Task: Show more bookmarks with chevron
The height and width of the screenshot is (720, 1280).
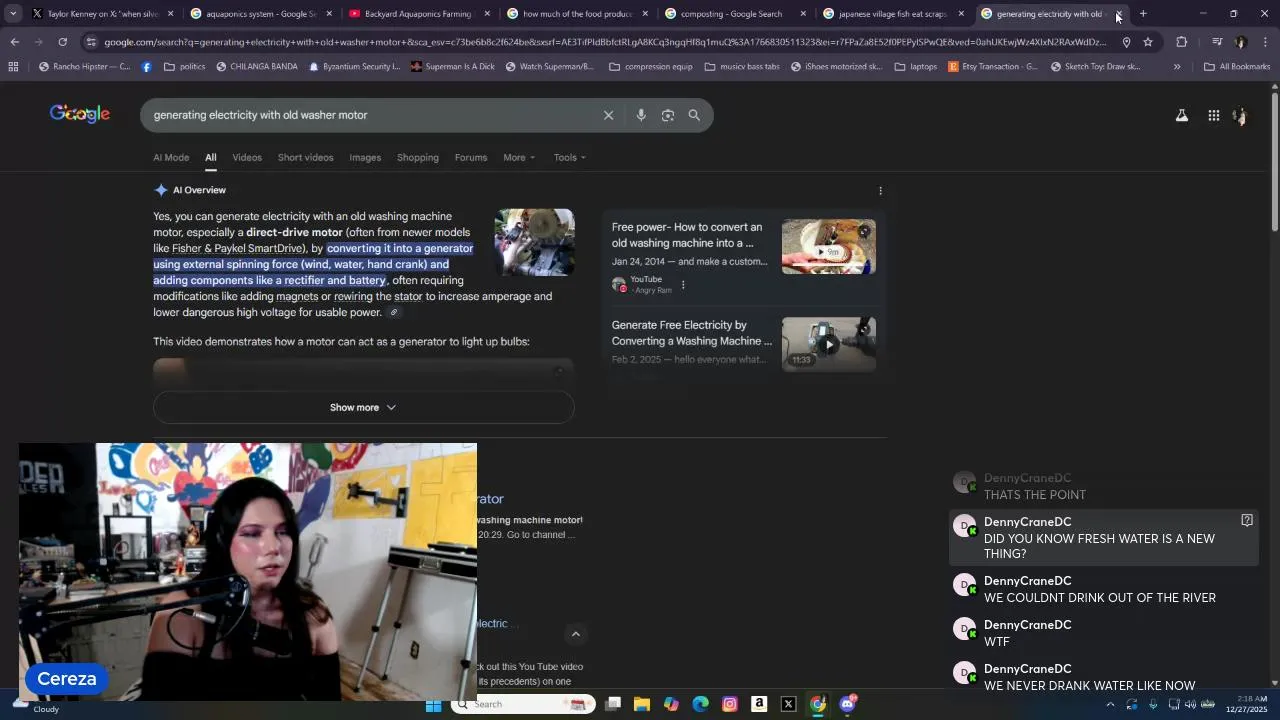Action: pos(1177,67)
